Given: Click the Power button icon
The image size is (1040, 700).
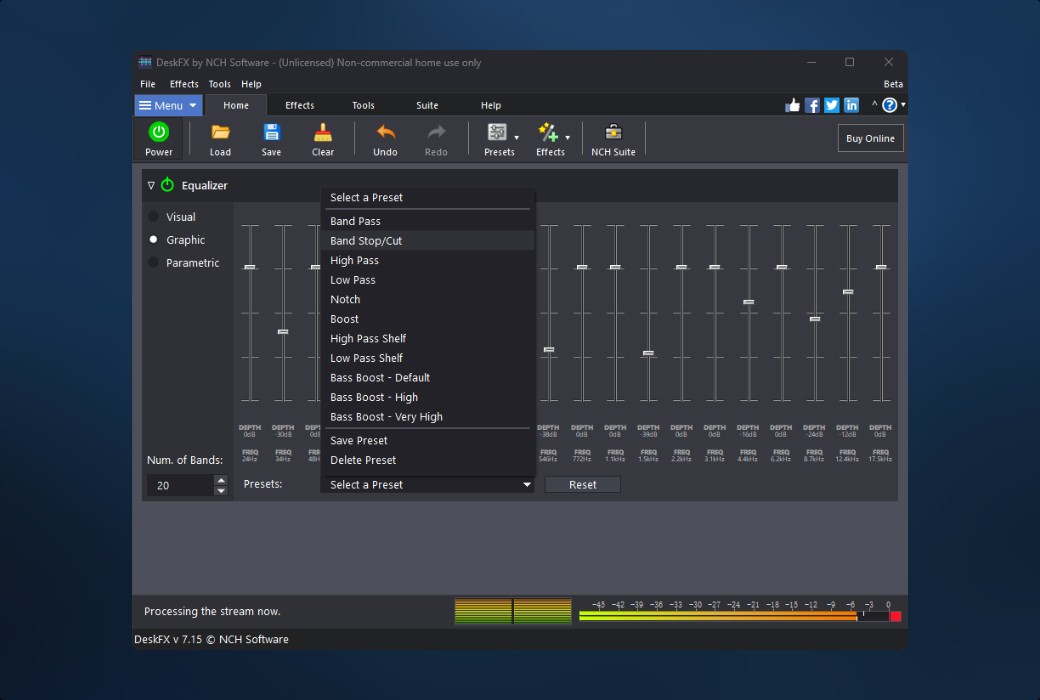Looking at the screenshot, I should (158, 131).
